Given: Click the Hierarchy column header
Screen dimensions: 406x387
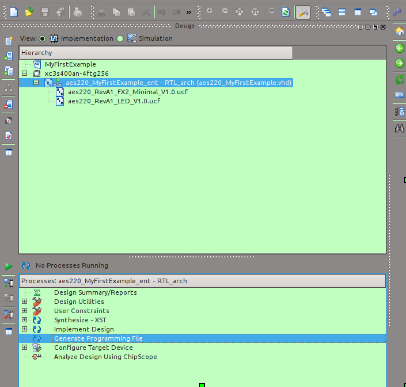Looking at the screenshot, I should pyautogui.click(x=156, y=53).
